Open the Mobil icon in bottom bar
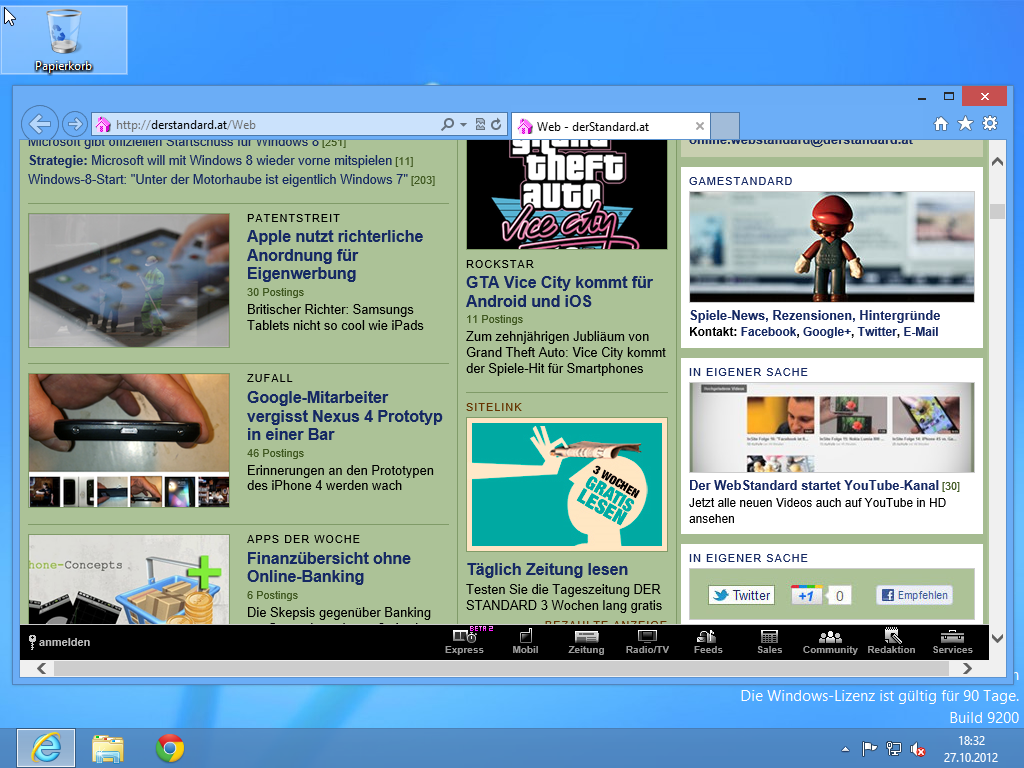Image resolution: width=1024 pixels, height=768 pixels. tap(525, 641)
